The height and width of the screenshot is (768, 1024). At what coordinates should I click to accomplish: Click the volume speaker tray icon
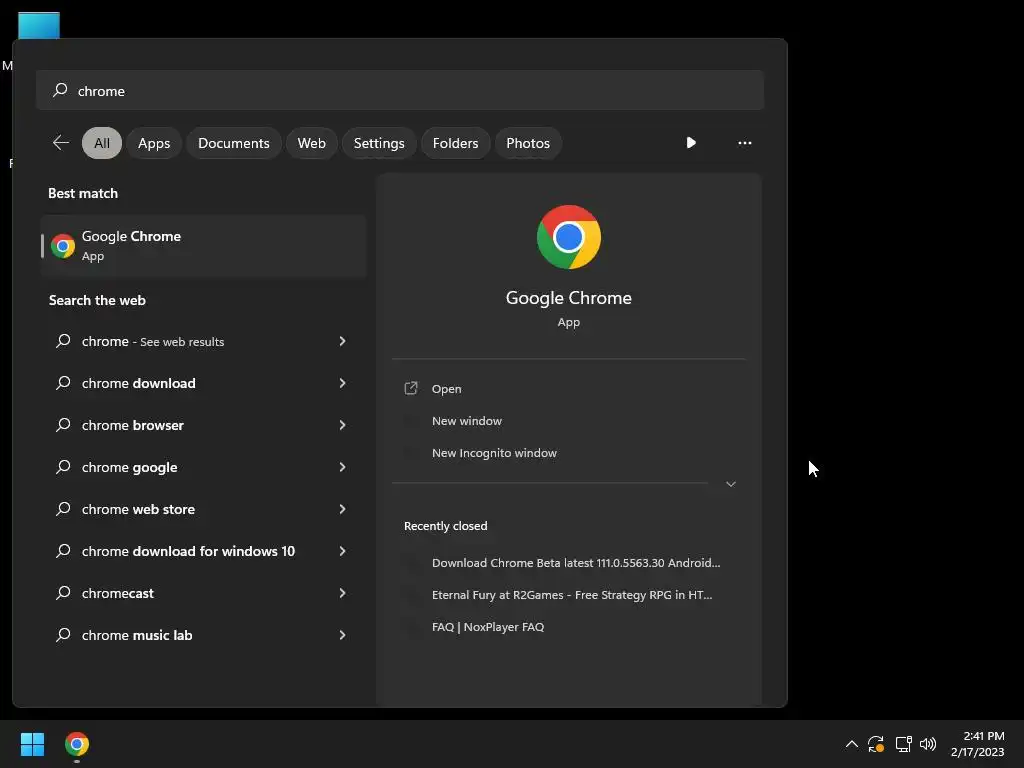(928, 744)
